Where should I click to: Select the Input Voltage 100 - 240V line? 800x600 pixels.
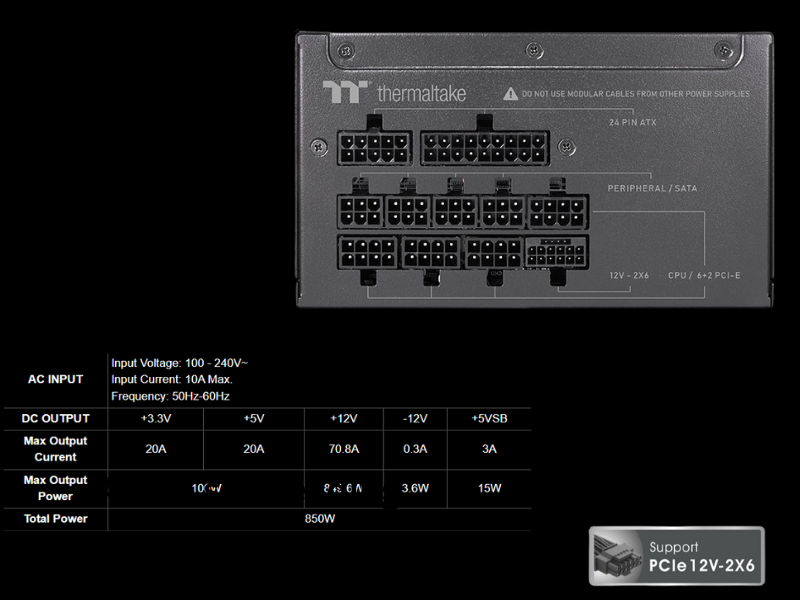pyautogui.click(x=180, y=362)
